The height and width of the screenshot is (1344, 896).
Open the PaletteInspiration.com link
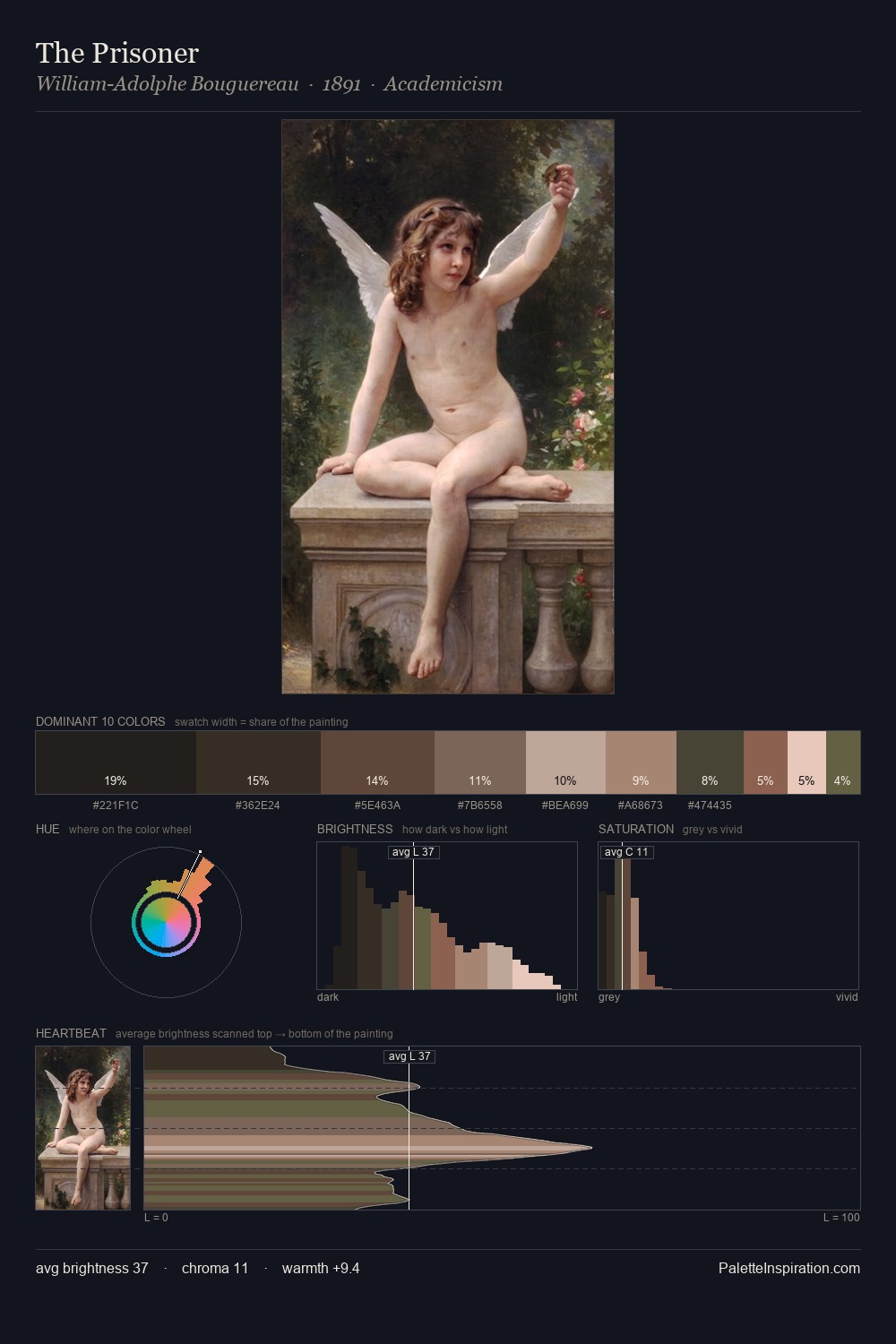pos(789,1268)
